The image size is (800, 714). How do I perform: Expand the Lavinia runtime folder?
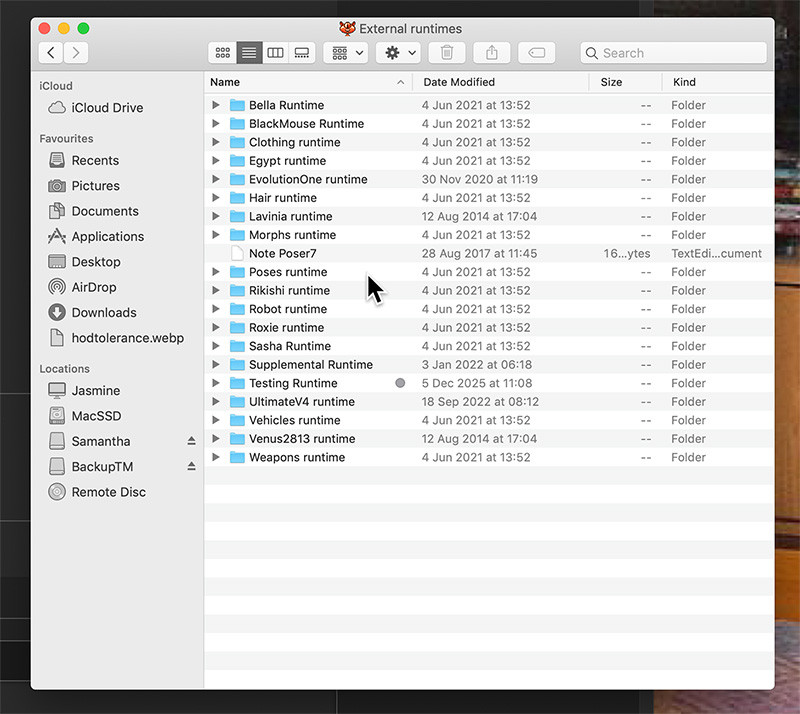[216, 216]
